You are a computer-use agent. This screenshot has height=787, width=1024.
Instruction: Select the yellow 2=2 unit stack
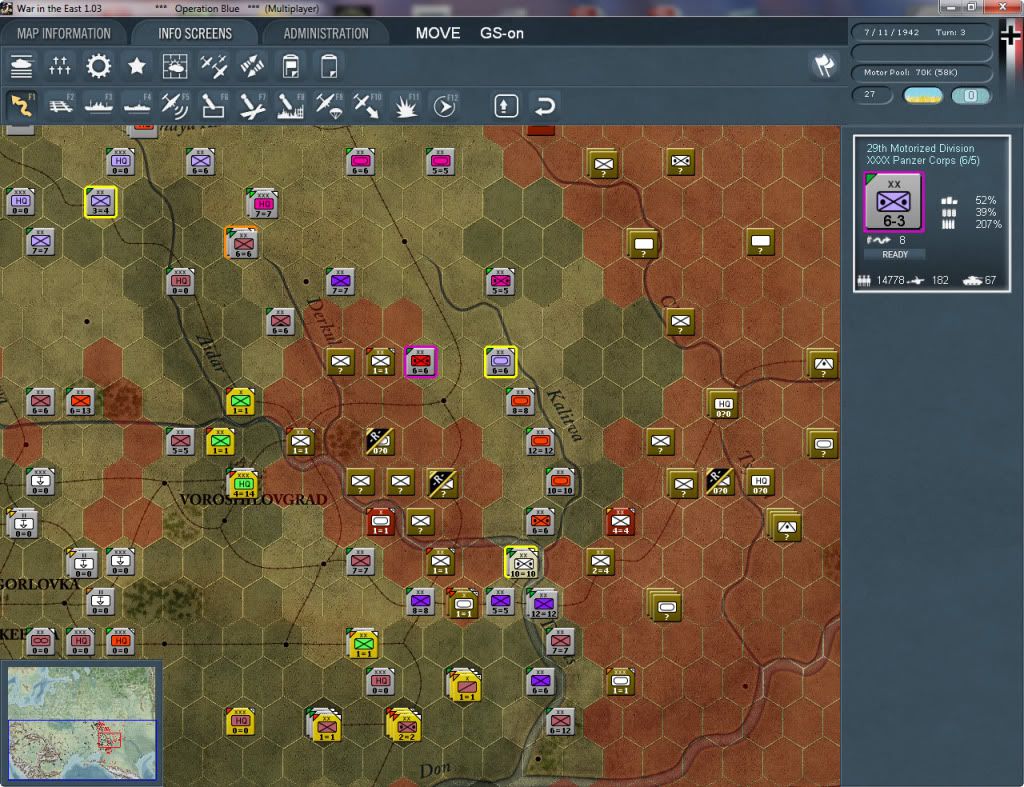click(404, 725)
